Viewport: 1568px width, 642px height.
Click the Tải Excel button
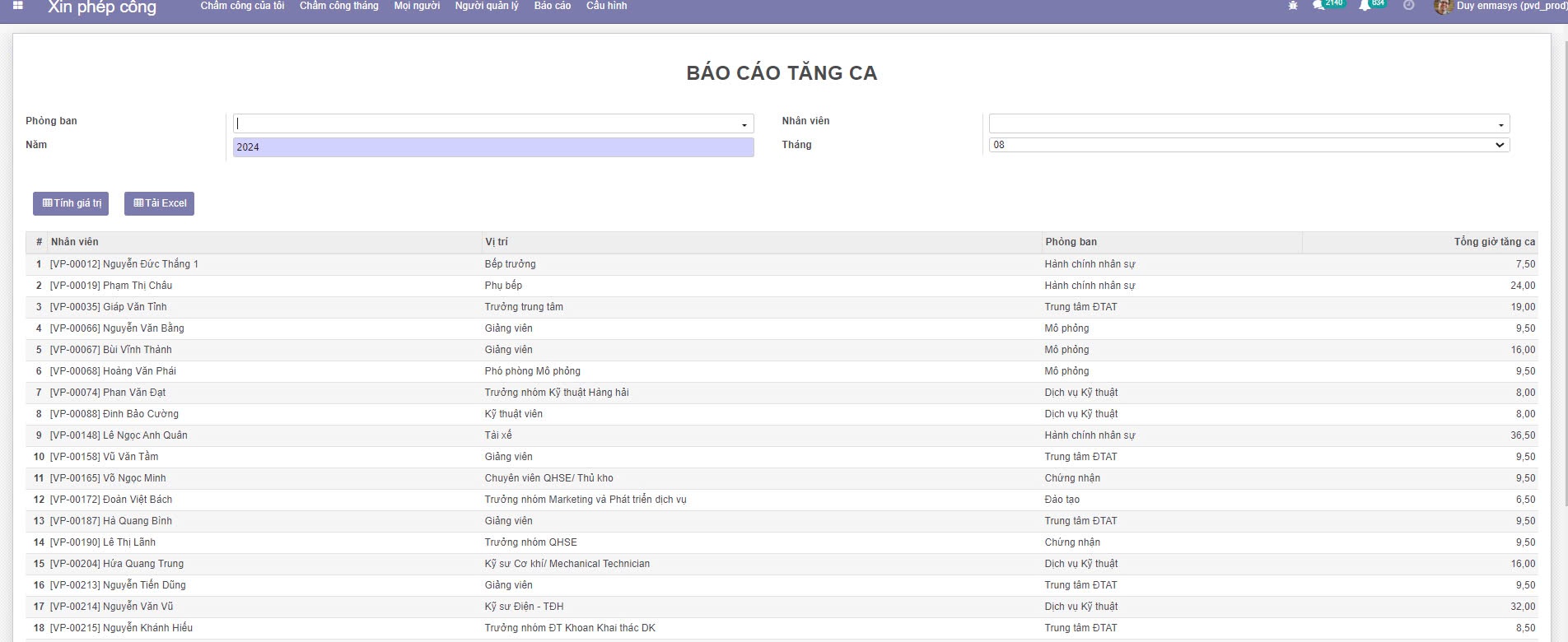(x=159, y=203)
